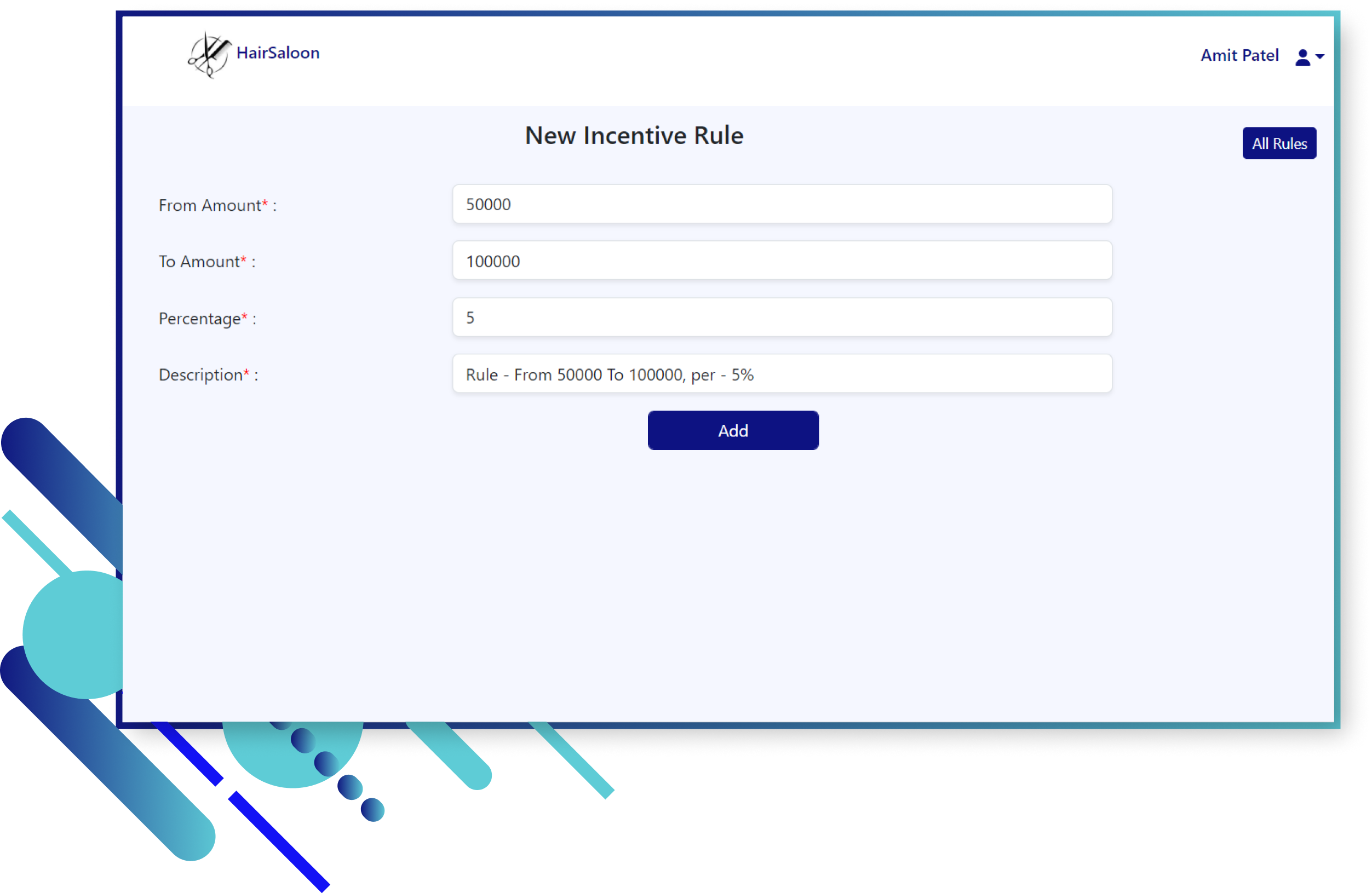1372x893 pixels.
Task: Click the red asterisk after From Amount
Action: (265, 203)
